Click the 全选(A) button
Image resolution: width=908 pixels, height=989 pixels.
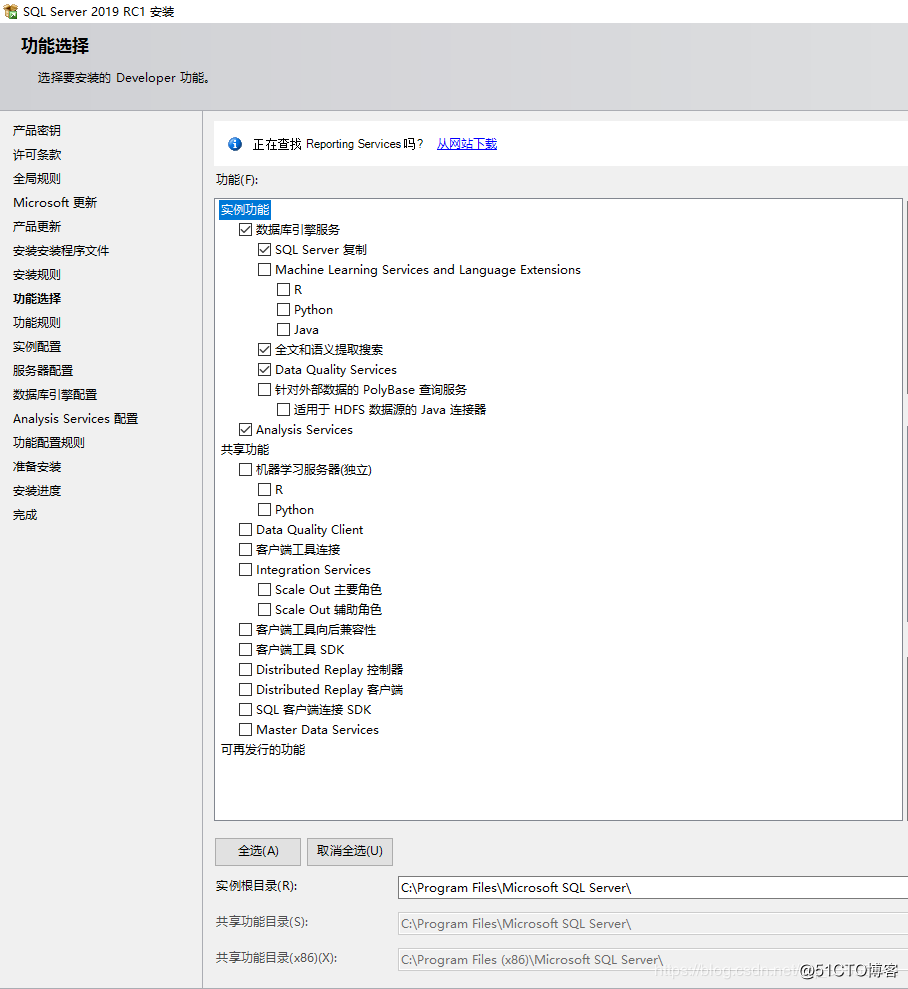point(258,851)
